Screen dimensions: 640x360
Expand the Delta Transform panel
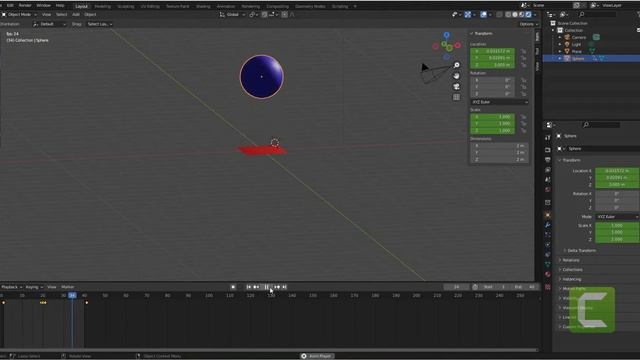[x=582, y=250]
